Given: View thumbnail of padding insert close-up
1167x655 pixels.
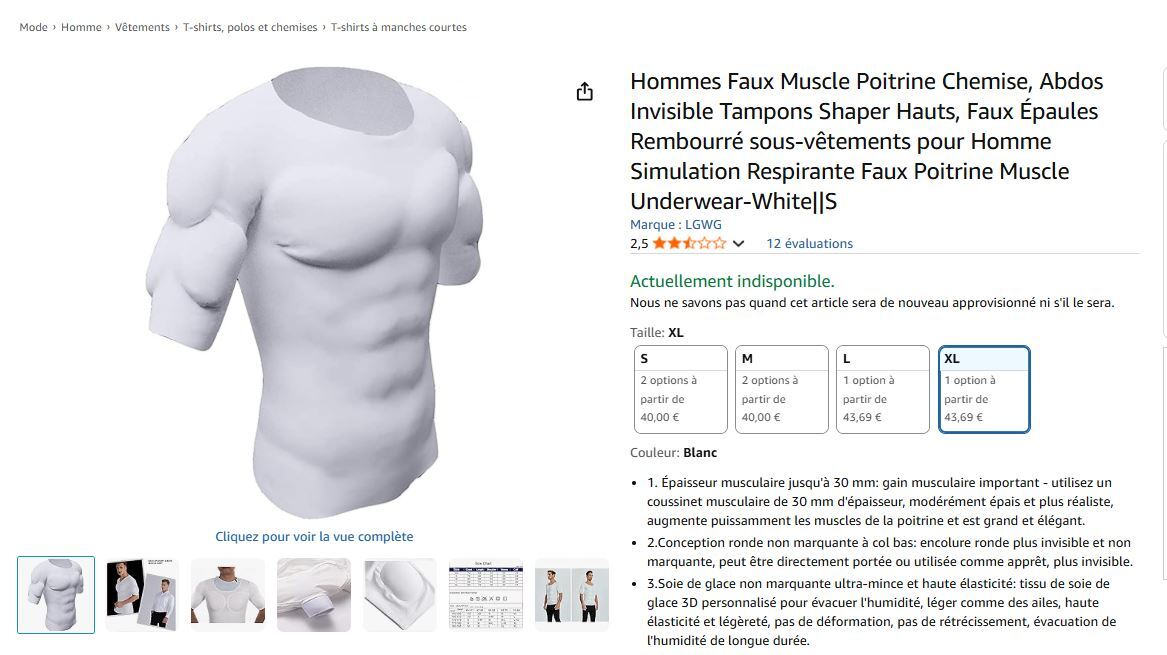Looking at the screenshot, I should click(x=400, y=595).
